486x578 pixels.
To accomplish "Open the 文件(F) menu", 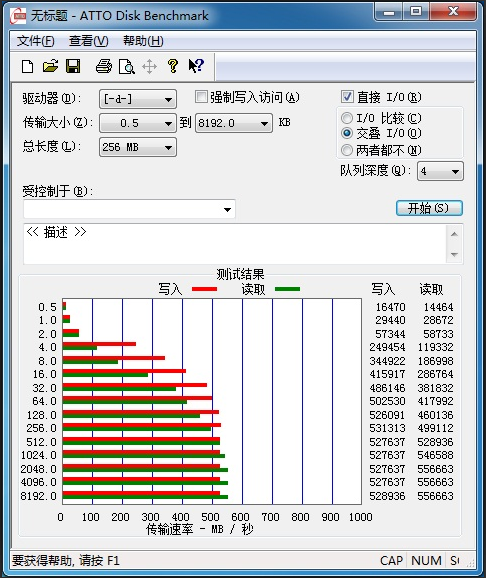I will 35,41.
